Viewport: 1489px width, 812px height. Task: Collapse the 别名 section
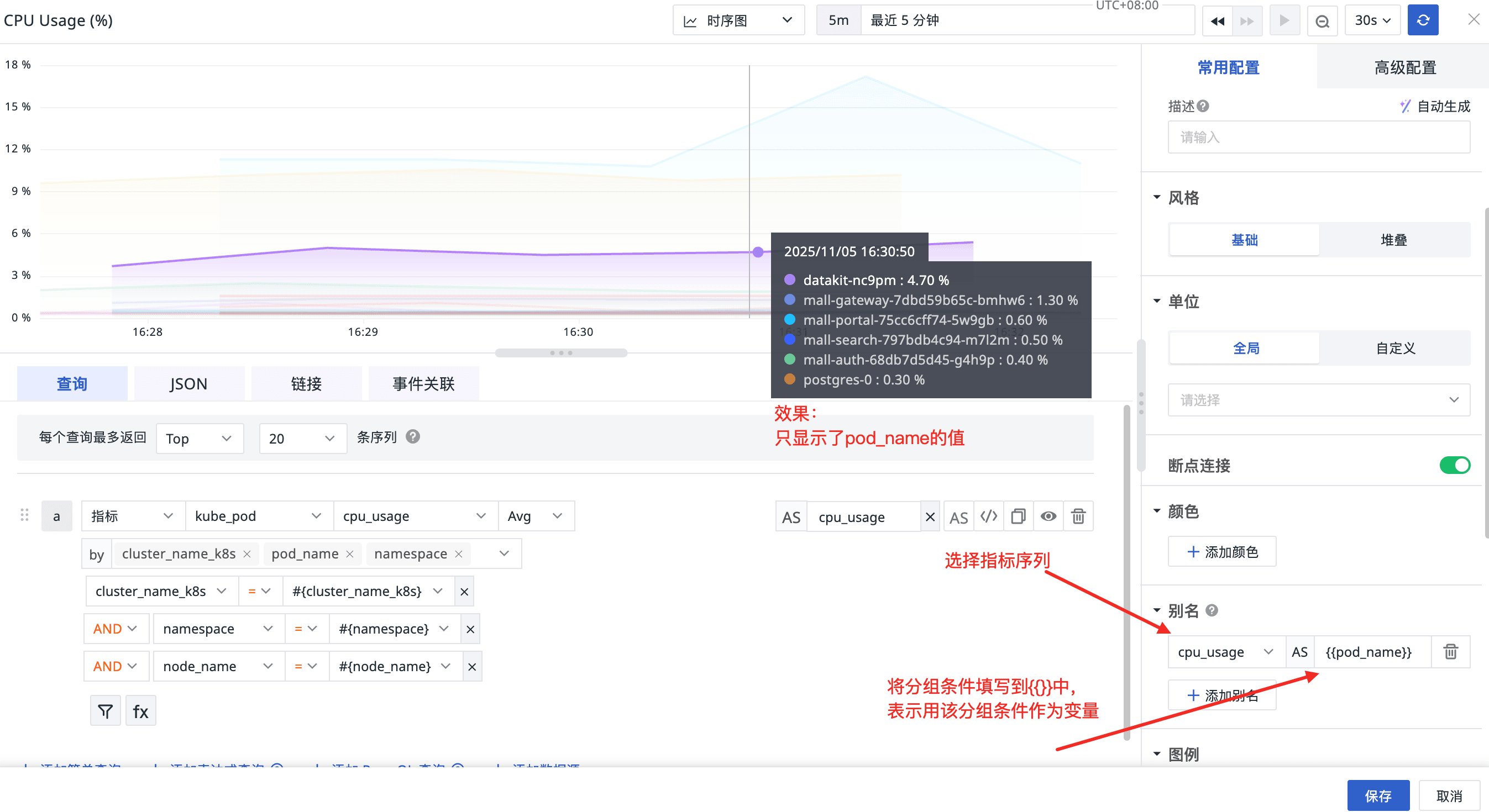point(1157,610)
